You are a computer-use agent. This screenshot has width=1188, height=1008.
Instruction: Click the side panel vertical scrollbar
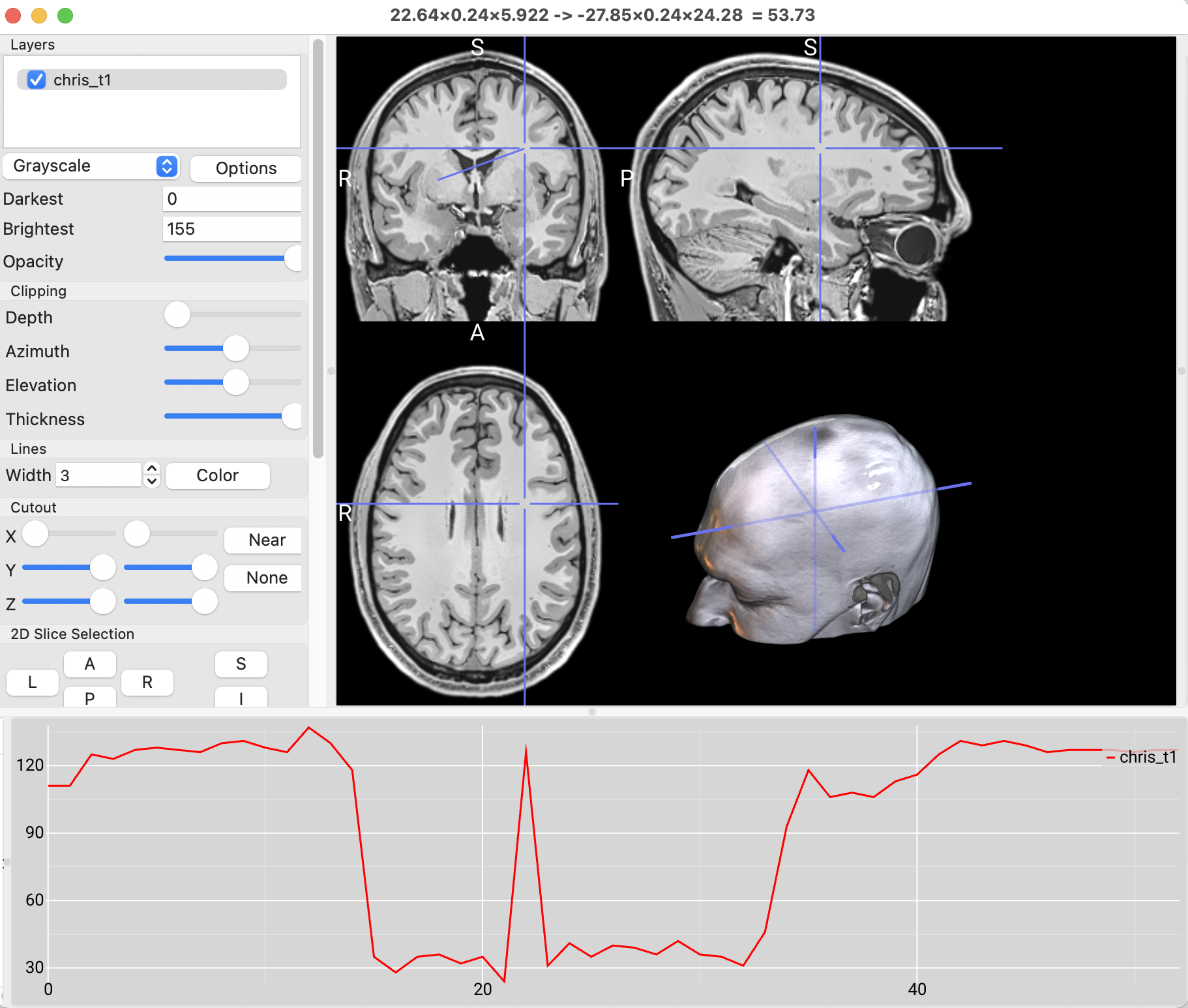point(318,248)
